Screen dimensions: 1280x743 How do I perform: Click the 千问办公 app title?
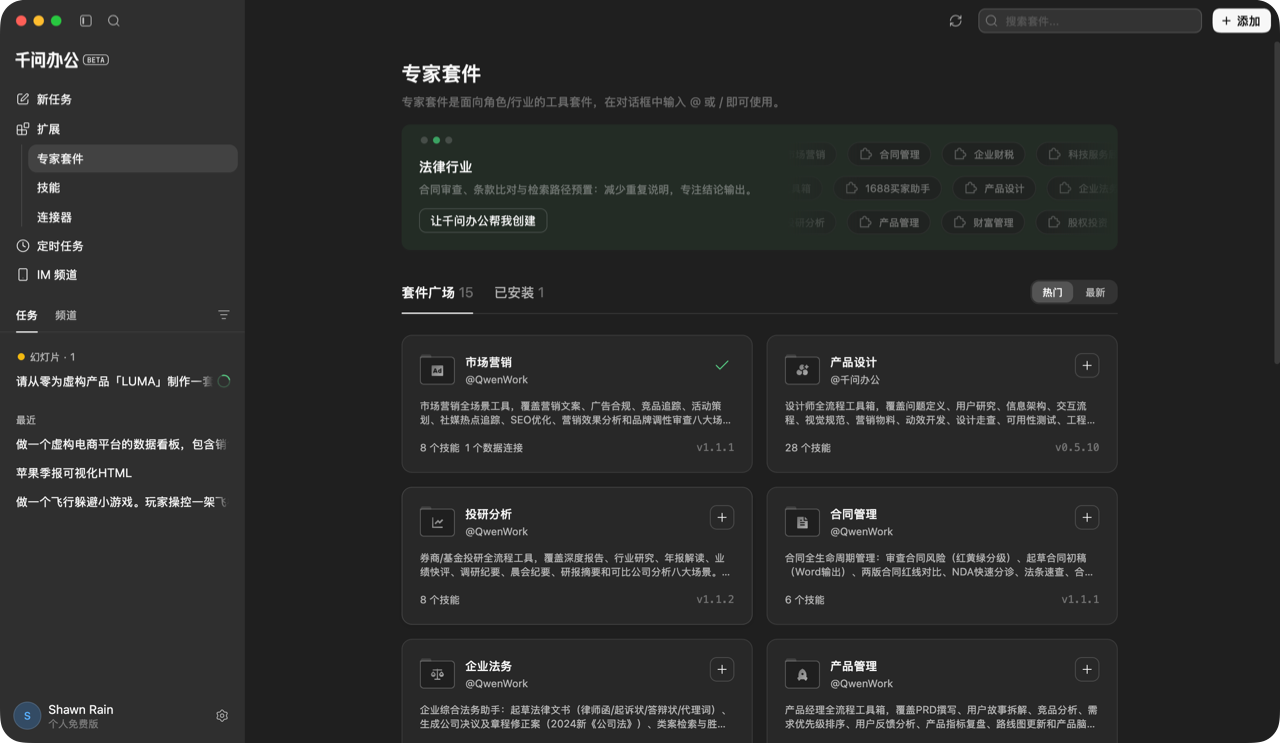46,60
